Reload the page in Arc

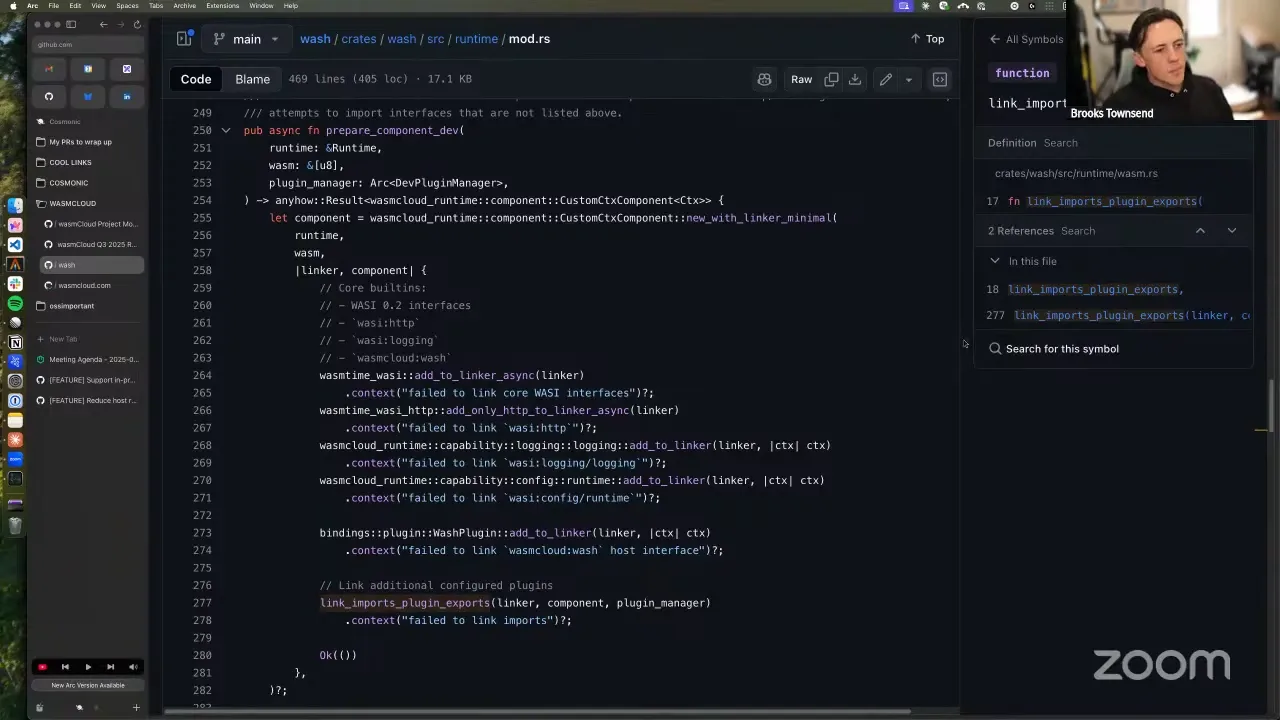(x=137, y=24)
